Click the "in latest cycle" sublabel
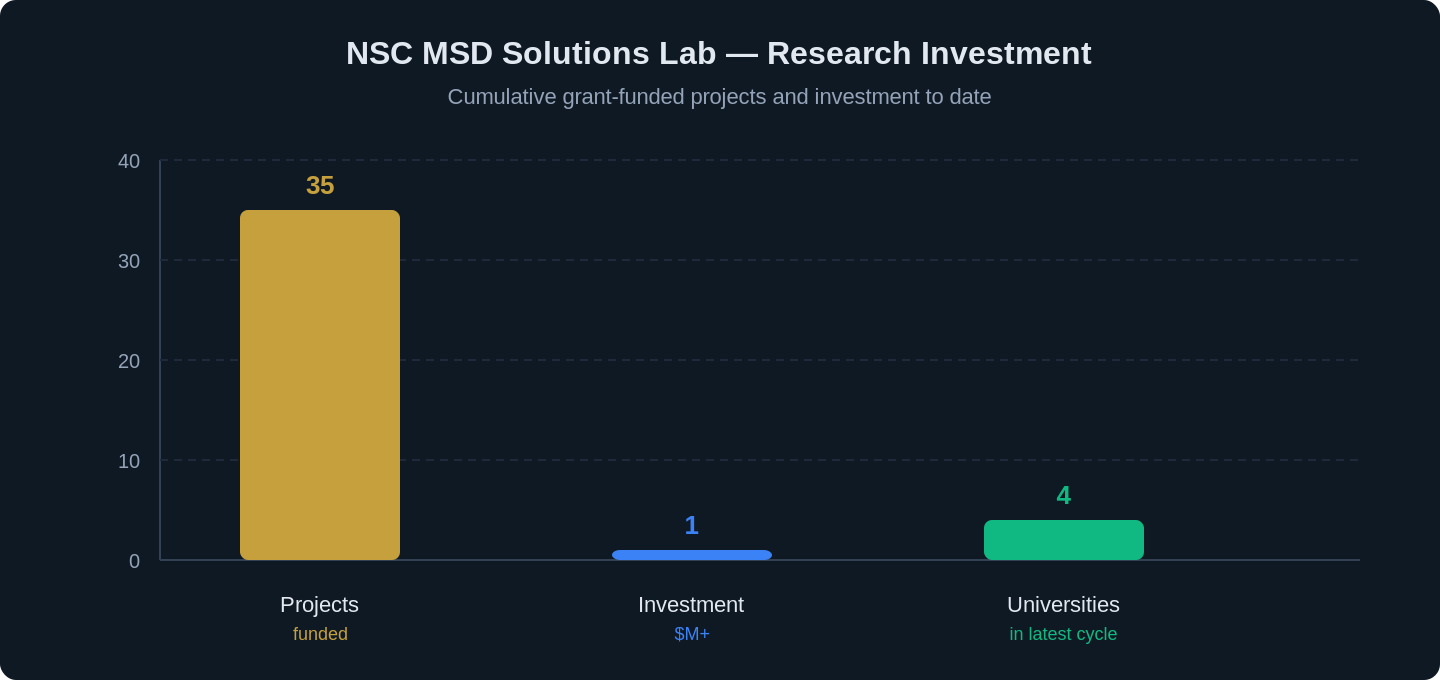 point(1064,634)
